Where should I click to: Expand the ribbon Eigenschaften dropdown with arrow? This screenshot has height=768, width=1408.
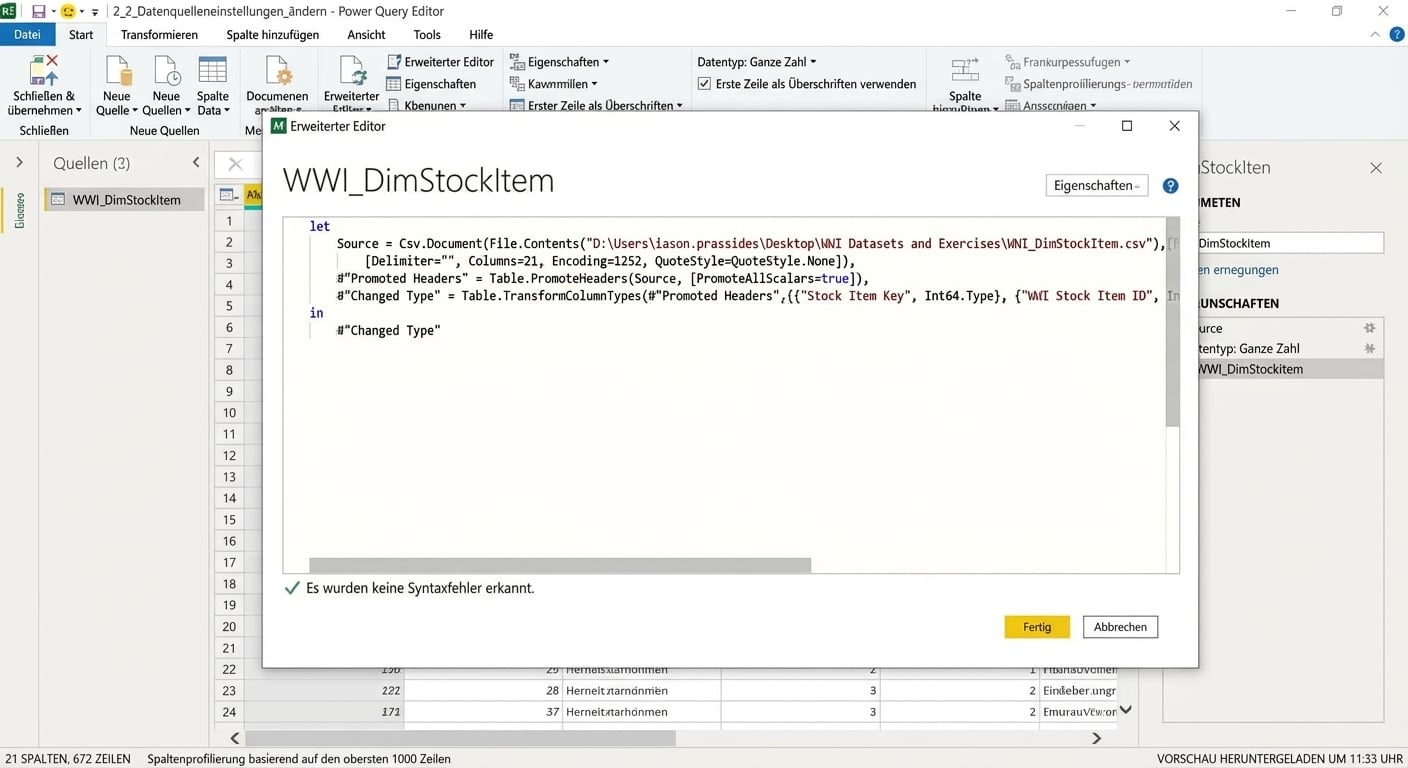(606, 62)
